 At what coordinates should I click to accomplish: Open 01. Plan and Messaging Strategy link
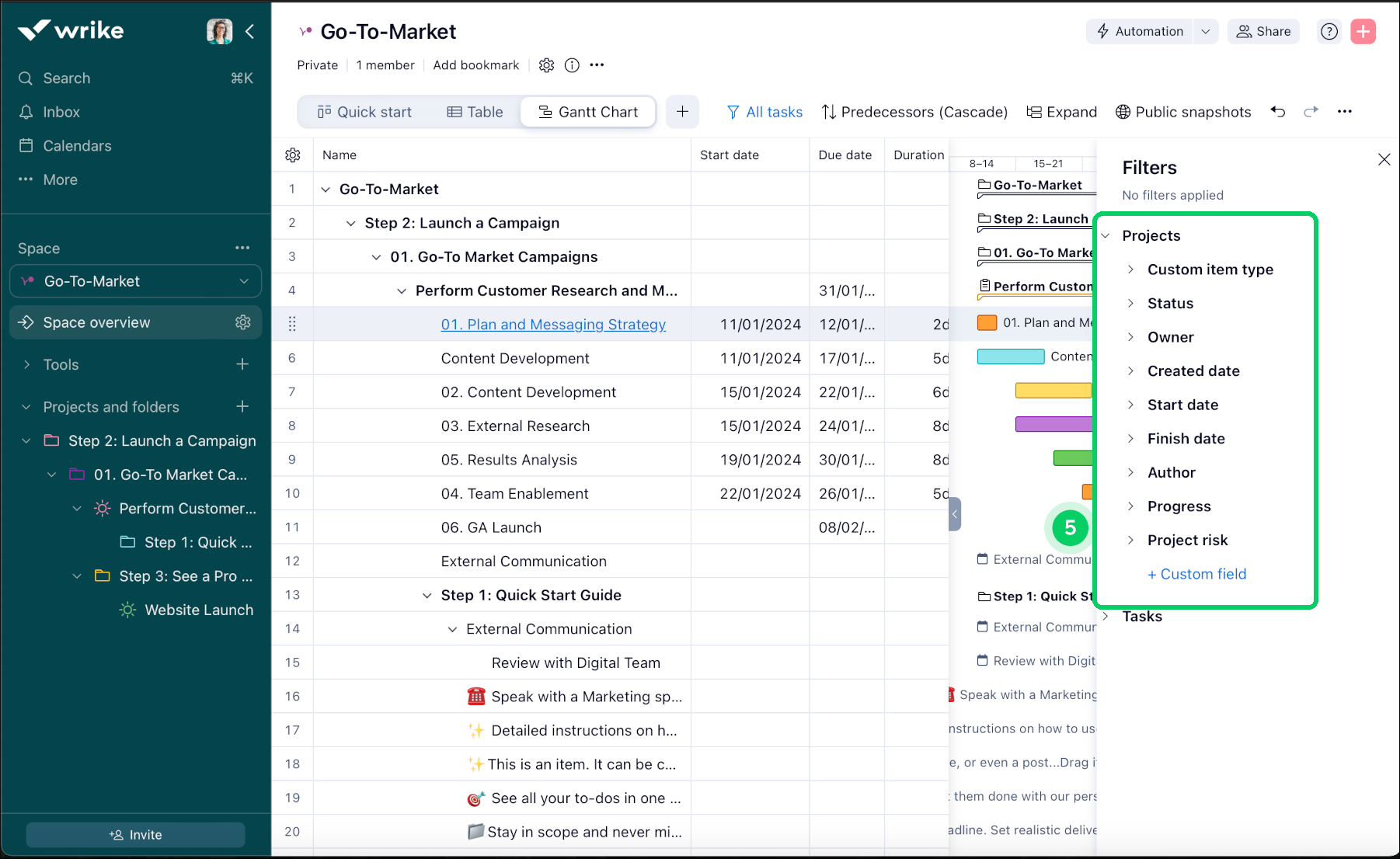553,325
